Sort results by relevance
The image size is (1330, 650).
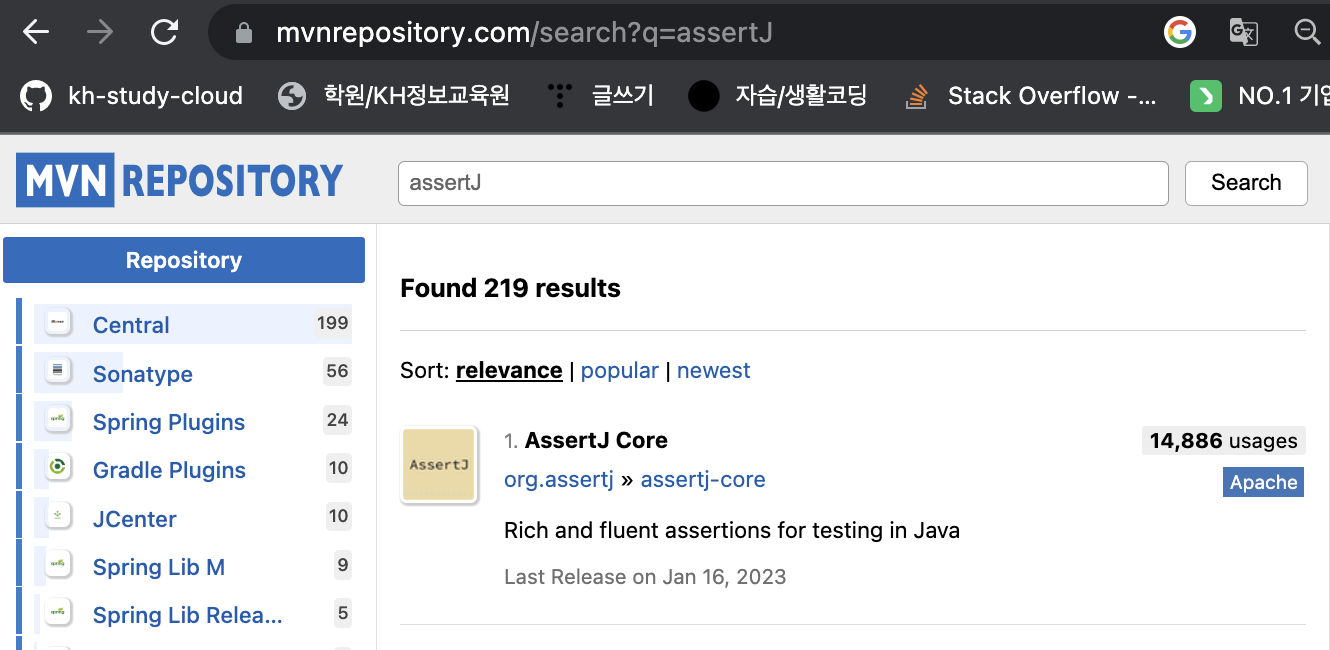pyautogui.click(x=509, y=370)
